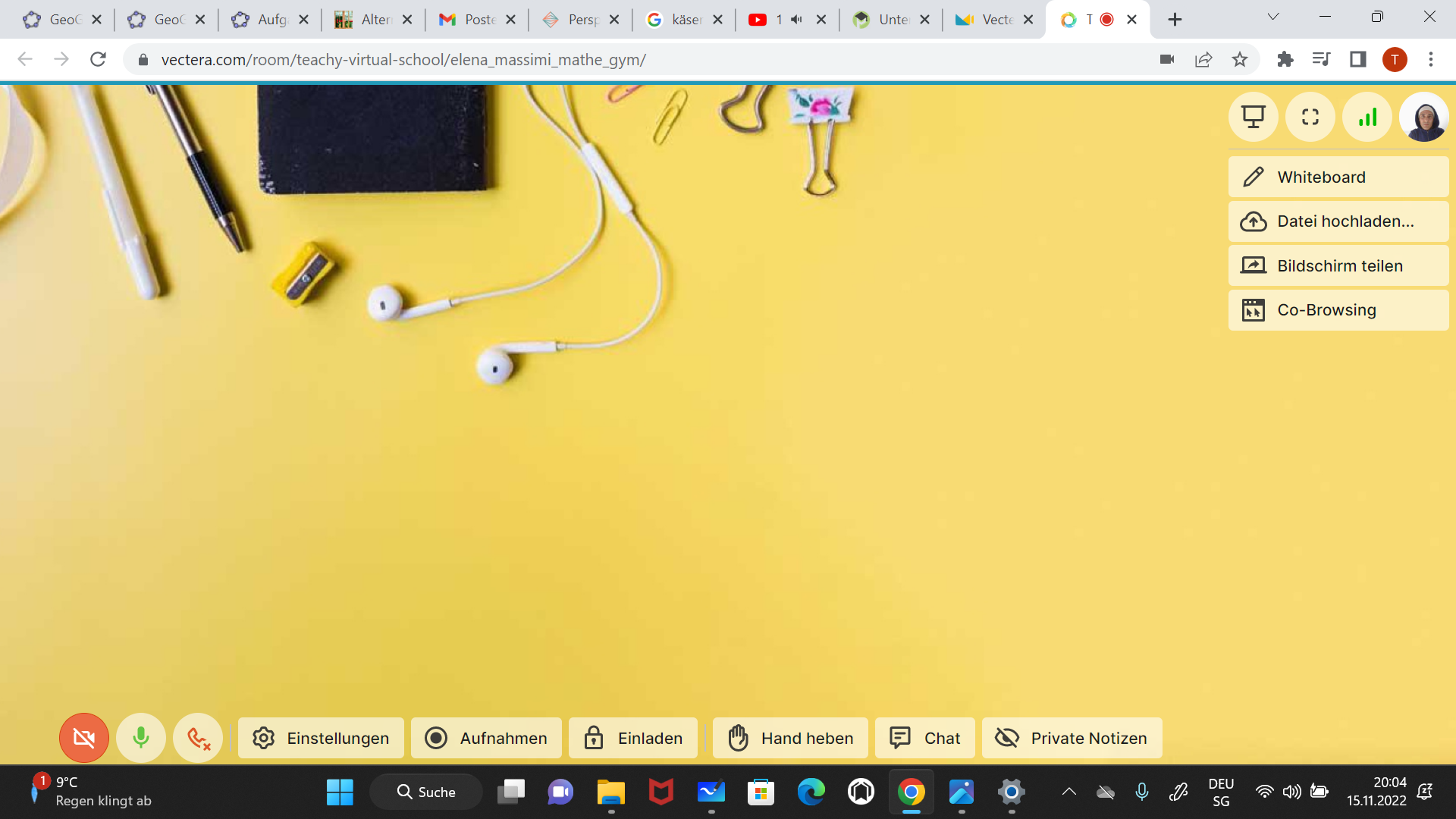Check connection quality bars icon

(1367, 117)
